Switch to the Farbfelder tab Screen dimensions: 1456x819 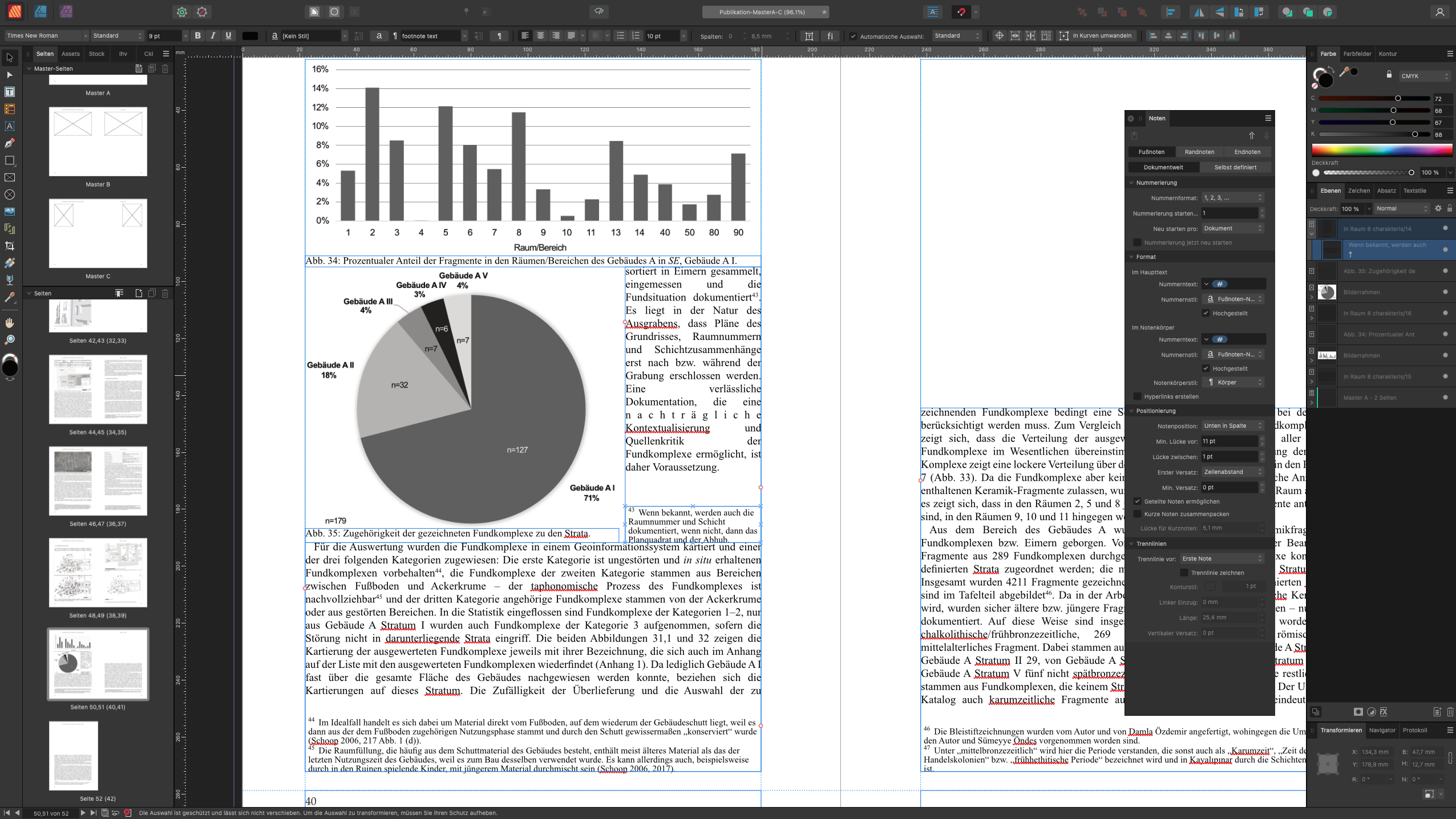point(1357,54)
